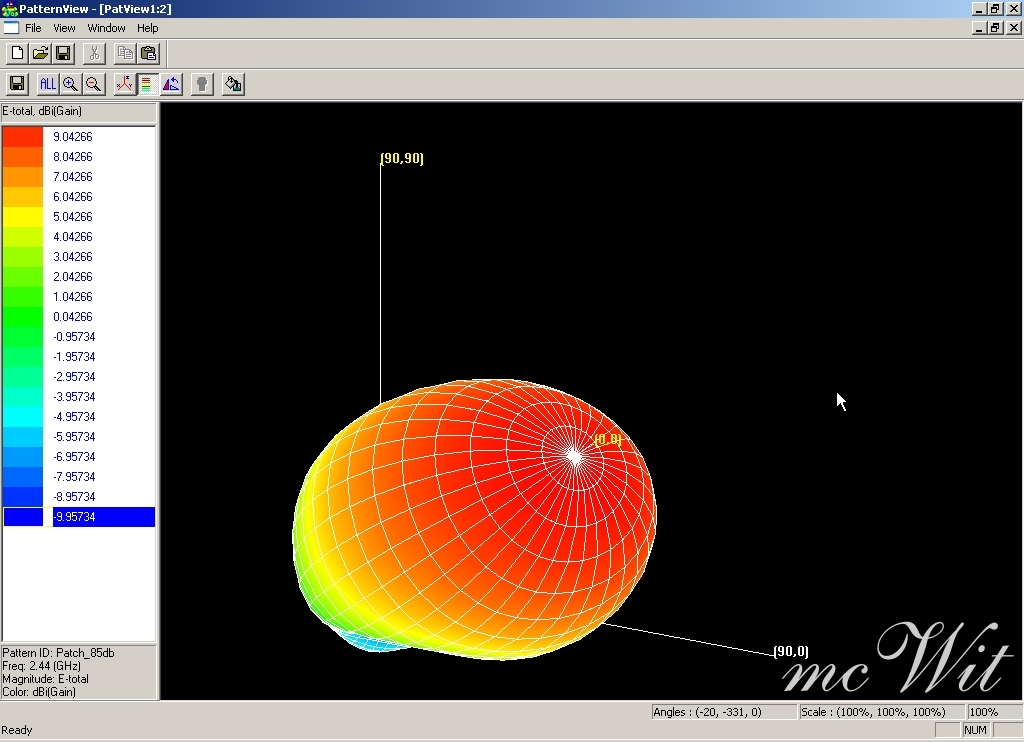Image resolution: width=1024 pixels, height=742 pixels.
Task: Zoom in with the plus magnifier
Action: [x=71, y=84]
